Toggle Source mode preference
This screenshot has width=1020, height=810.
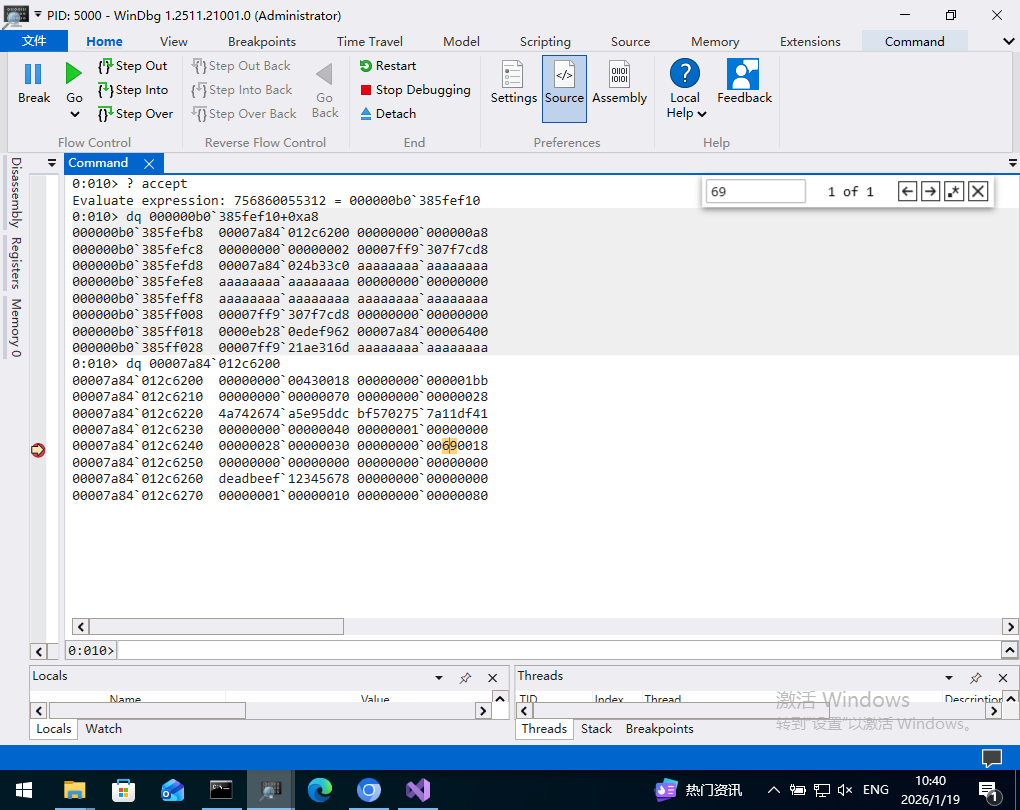(564, 88)
